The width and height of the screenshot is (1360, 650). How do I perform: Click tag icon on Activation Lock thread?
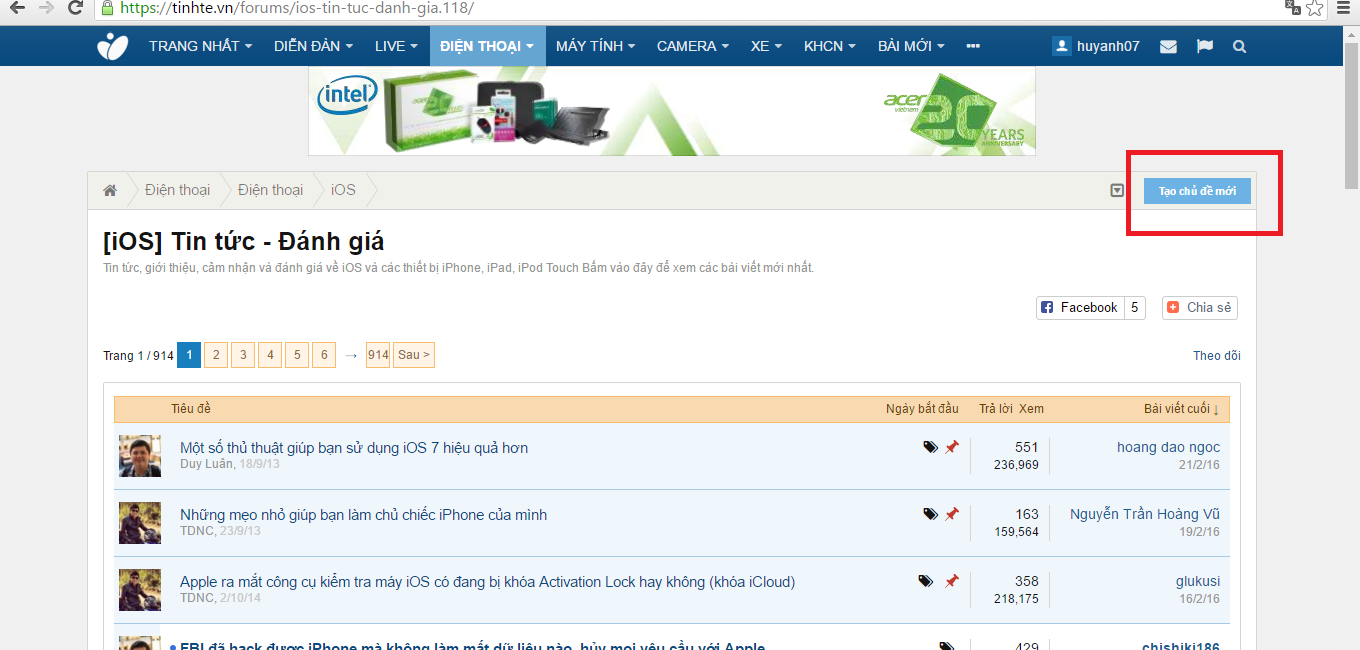[926, 581]
